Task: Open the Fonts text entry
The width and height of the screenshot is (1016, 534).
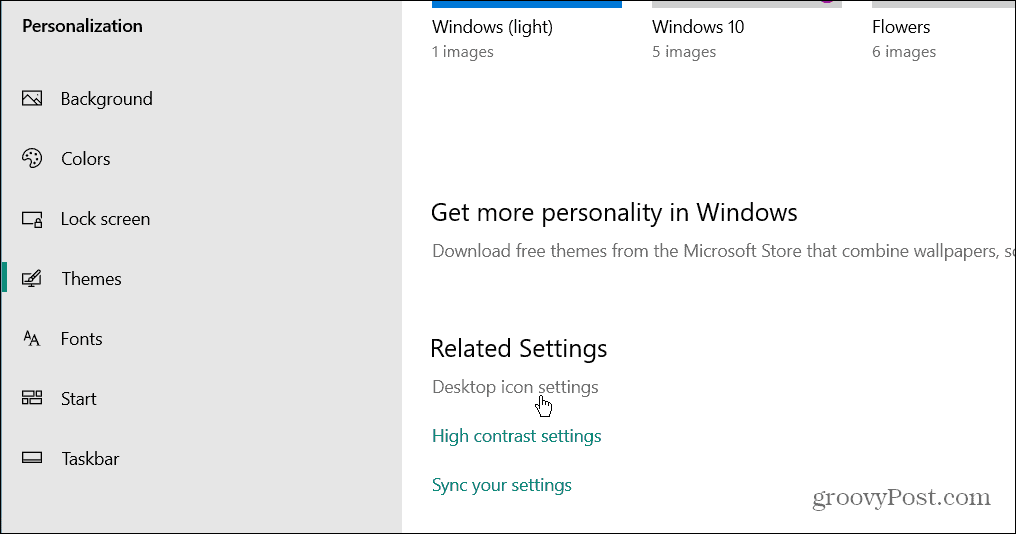Action: [81, 339]
